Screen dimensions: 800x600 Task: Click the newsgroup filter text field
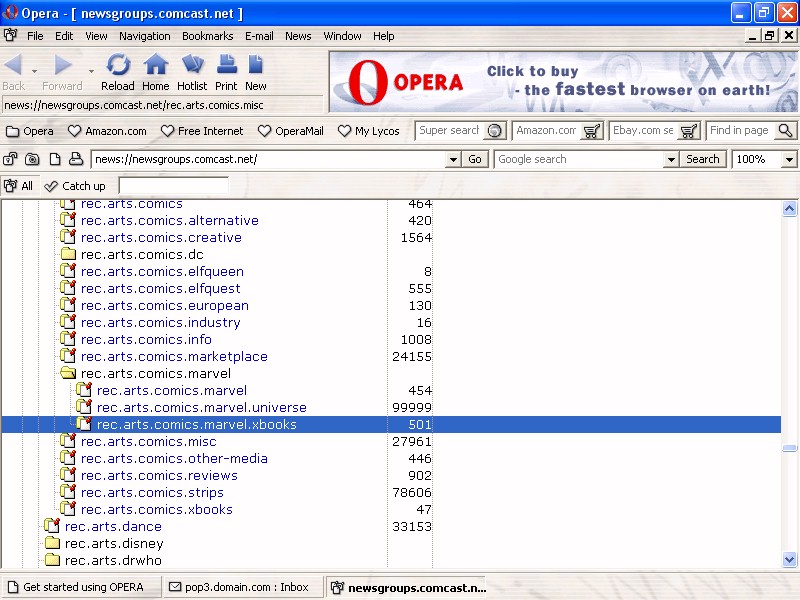point(173,186)
